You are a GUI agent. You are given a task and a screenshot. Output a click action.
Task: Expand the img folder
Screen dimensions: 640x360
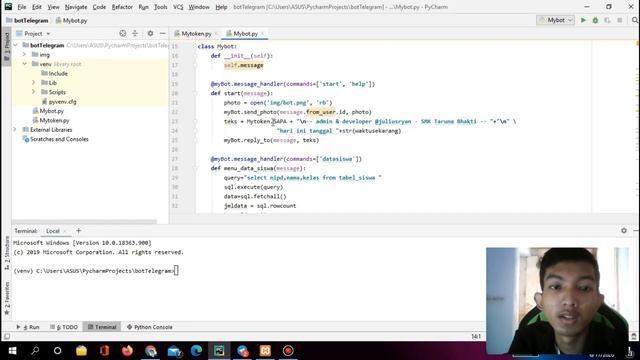coord(24,55)
